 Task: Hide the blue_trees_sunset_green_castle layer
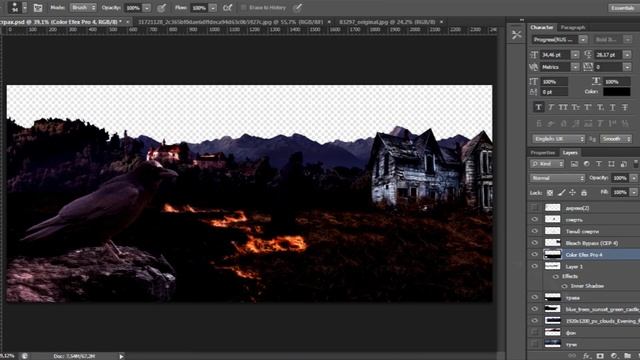pyautogui.click(x=535, y=309)
